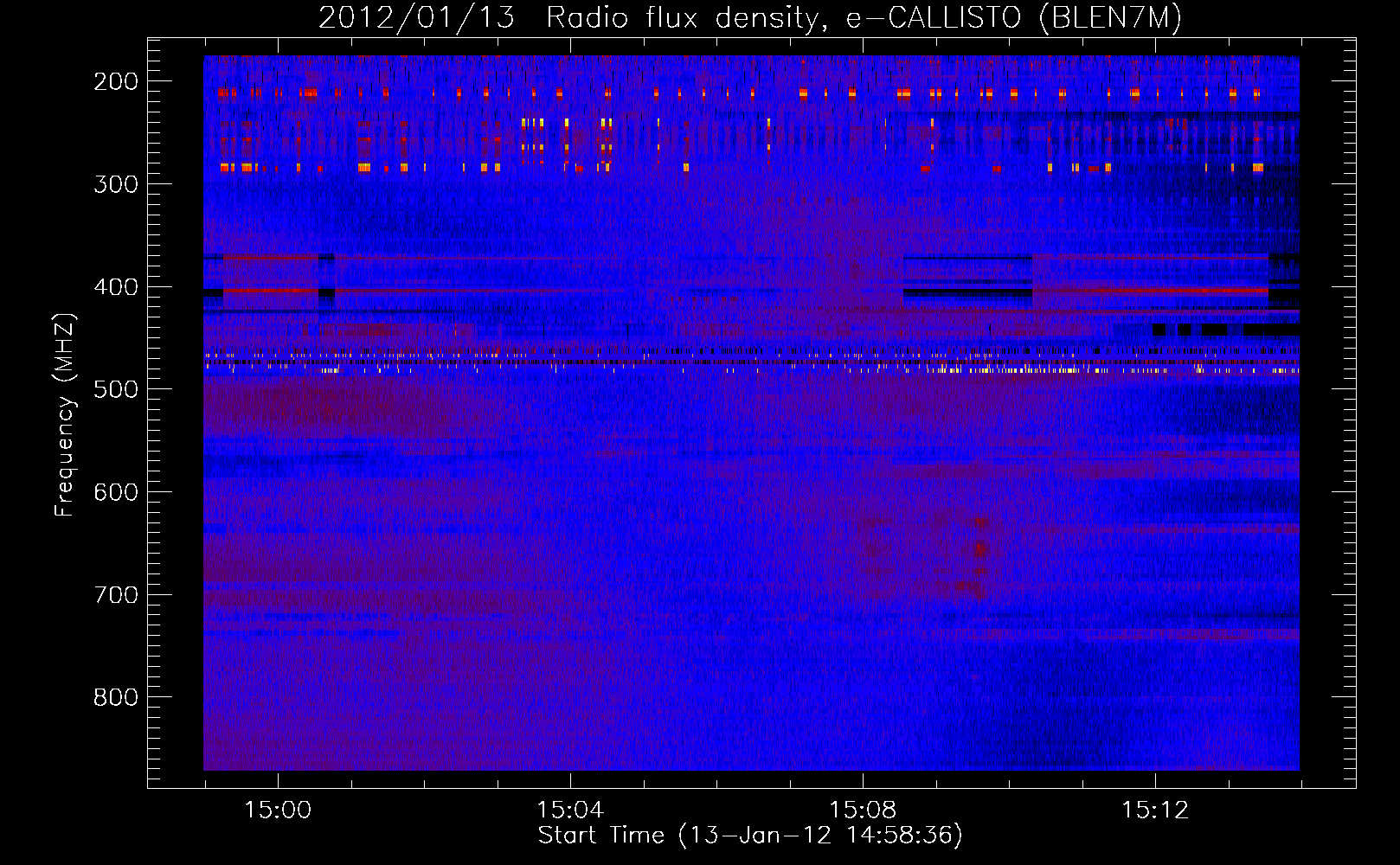Click the 15:00 time tick label

[x=278, y=811]
